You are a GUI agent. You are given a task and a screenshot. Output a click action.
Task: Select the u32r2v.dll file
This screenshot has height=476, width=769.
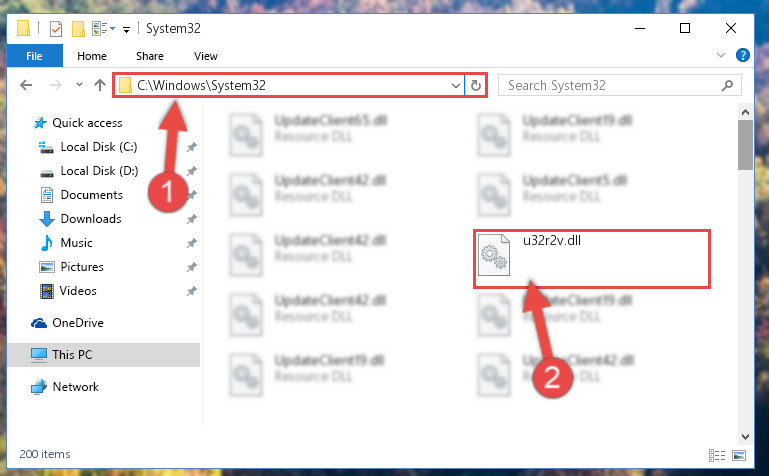[592, 259]
